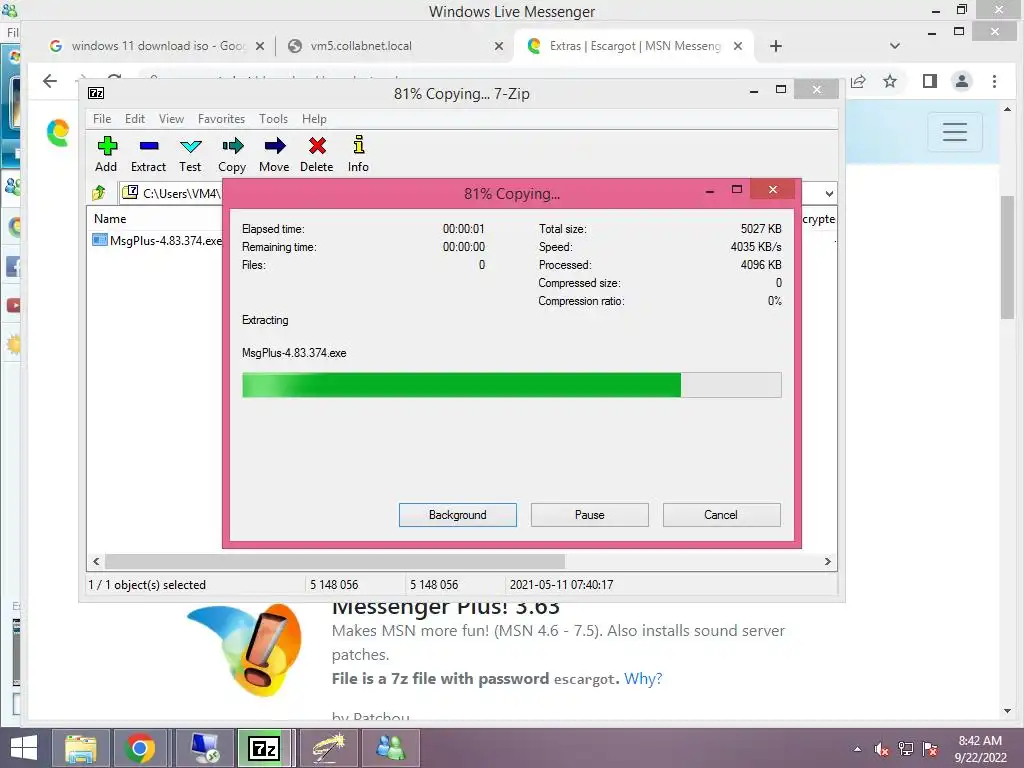Close the windows 11 download iso tab
1024x768 pixels.
click(x=259, y=46)
